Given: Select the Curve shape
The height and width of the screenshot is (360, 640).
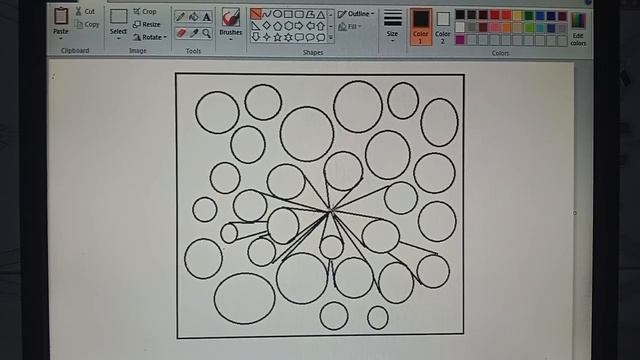Looking at the screenshot, I should click(267, 14).
